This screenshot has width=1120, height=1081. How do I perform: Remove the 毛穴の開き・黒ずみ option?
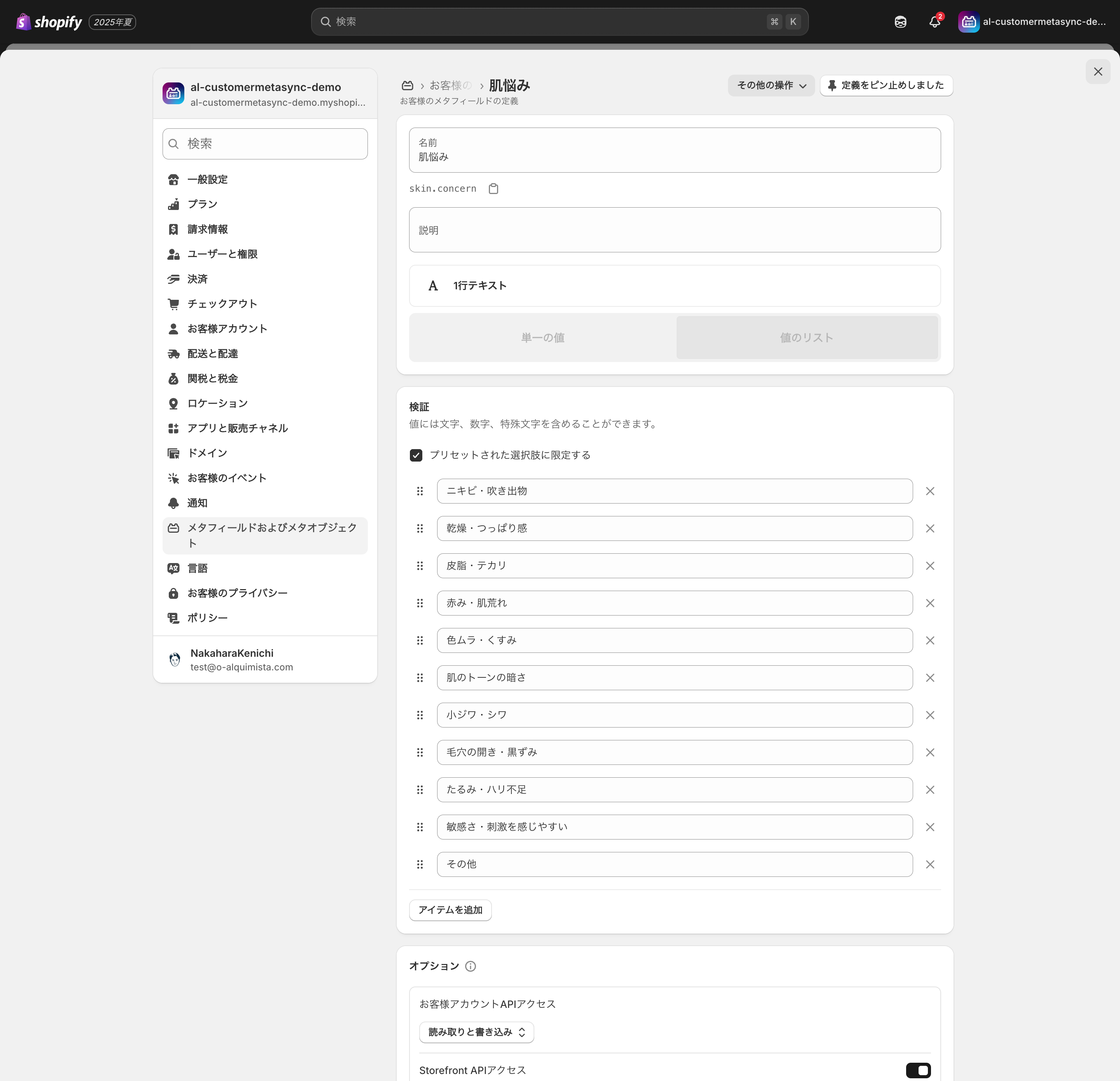tap(930, 752)
